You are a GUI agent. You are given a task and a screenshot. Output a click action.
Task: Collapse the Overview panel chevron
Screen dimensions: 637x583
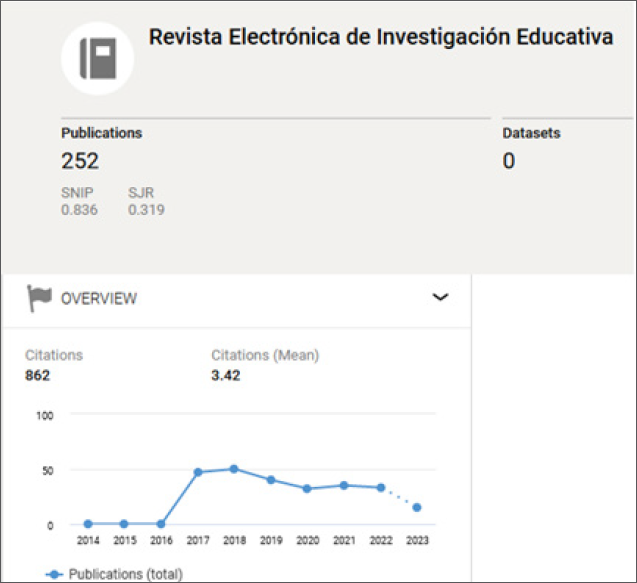(439, 297)
